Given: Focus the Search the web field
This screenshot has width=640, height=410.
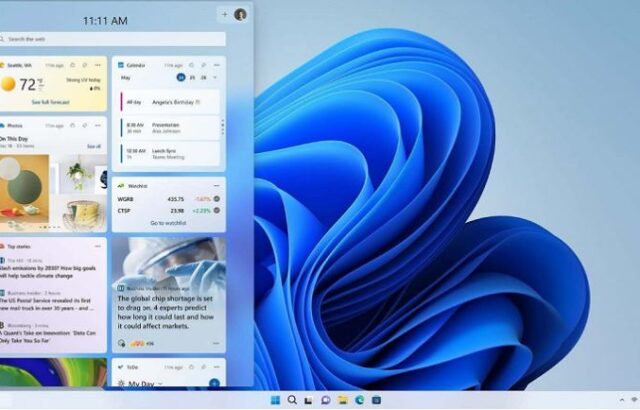Looking at the screenshot, I should (x=112, y=39).
